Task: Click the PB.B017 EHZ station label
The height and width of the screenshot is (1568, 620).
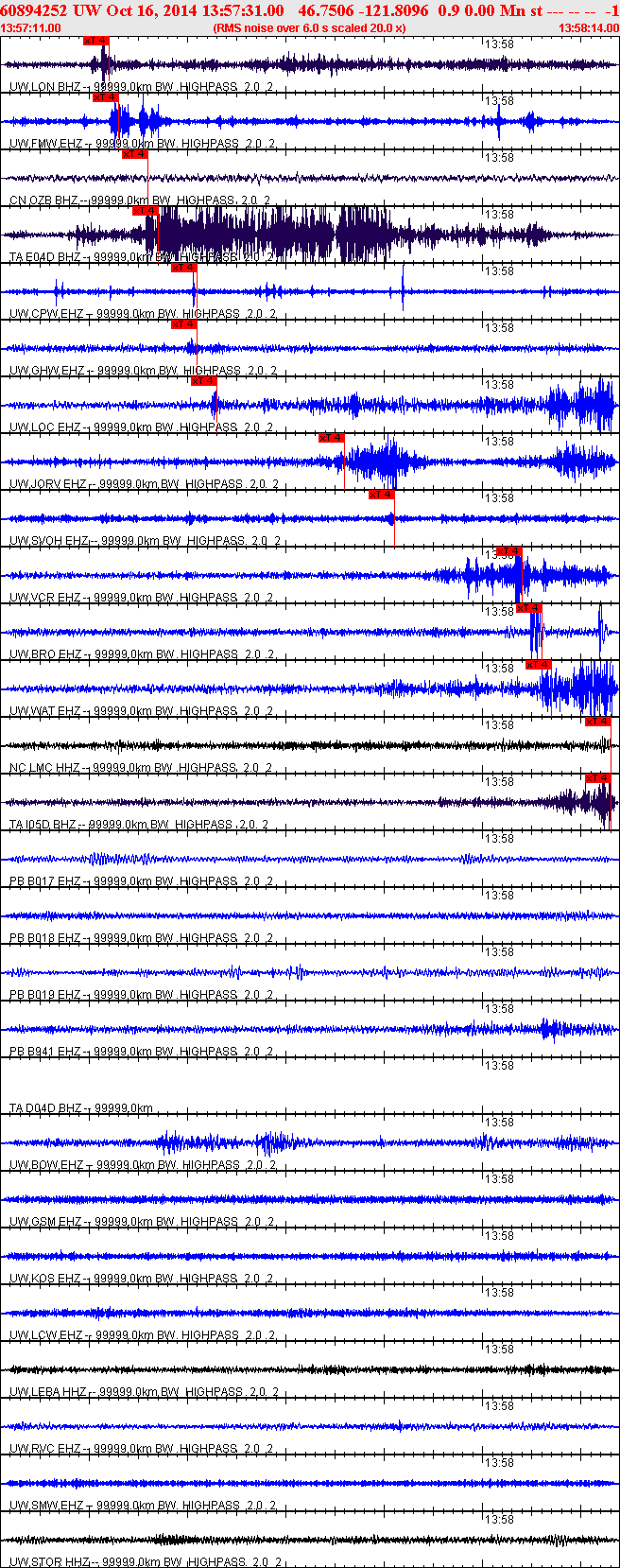Action: pos(45,881)
